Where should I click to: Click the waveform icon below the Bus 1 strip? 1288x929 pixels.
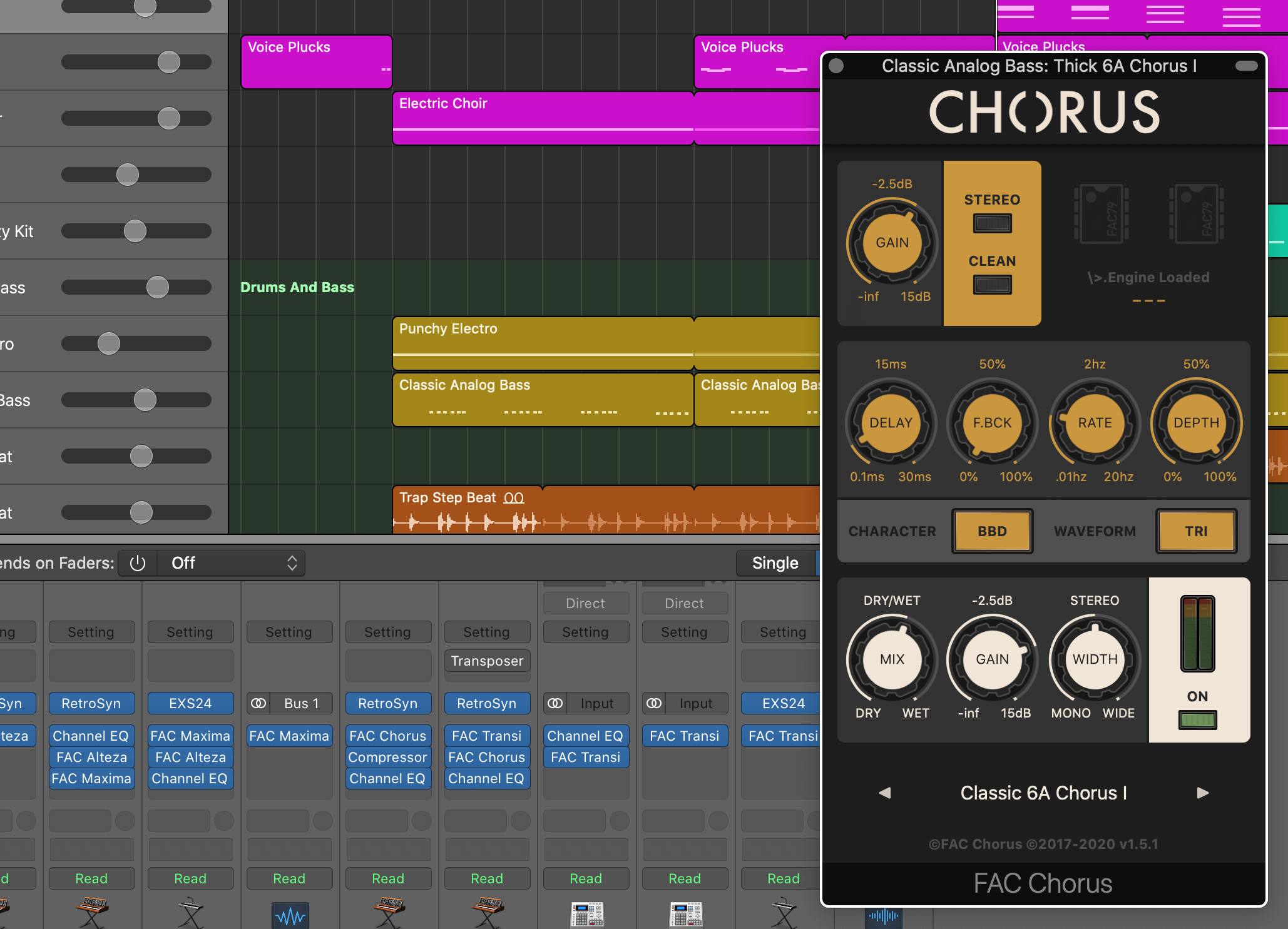click(x=290, y=915)
